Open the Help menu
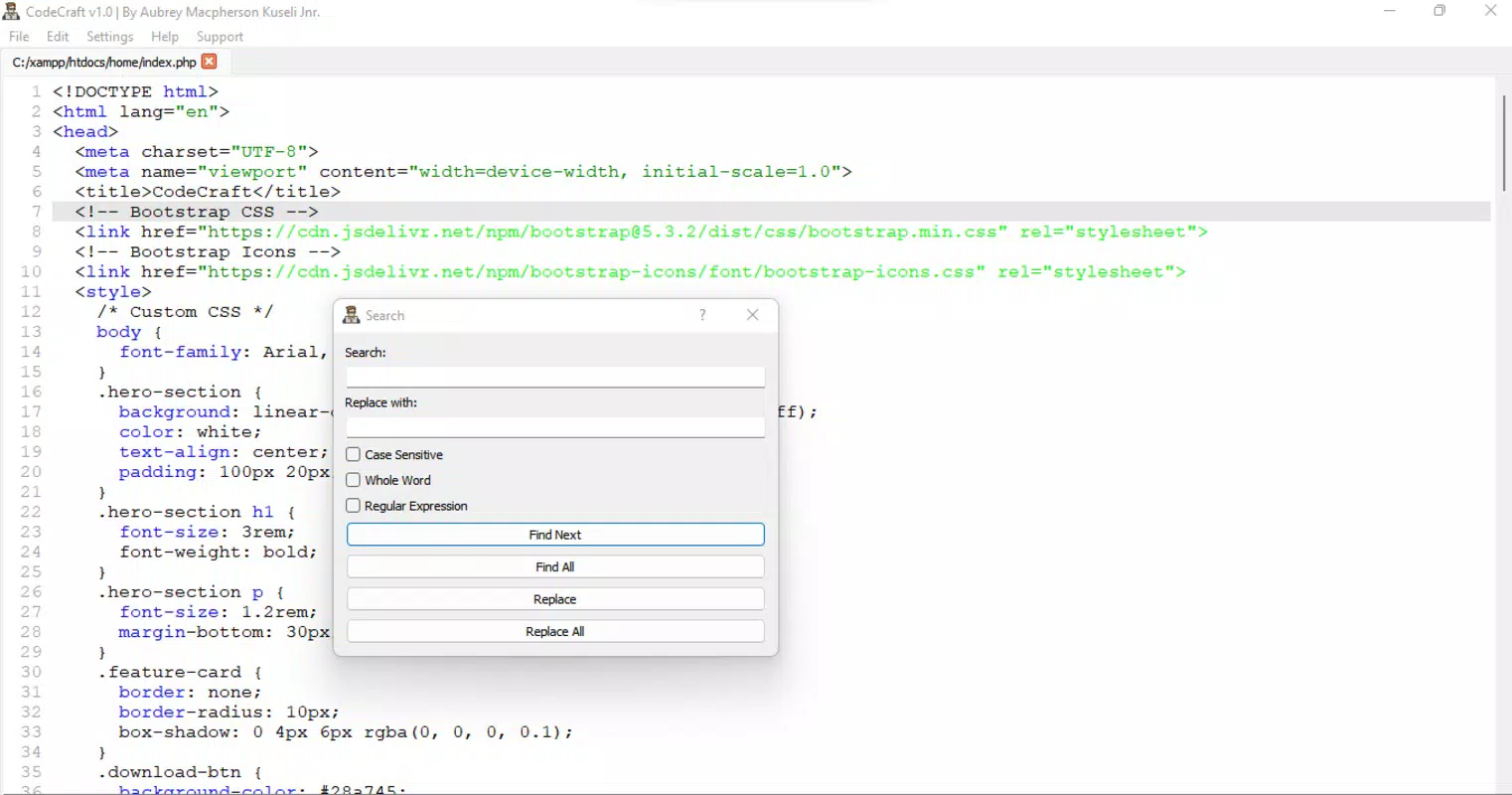The width and height of the screenshot is (1512, 795). 165,37
